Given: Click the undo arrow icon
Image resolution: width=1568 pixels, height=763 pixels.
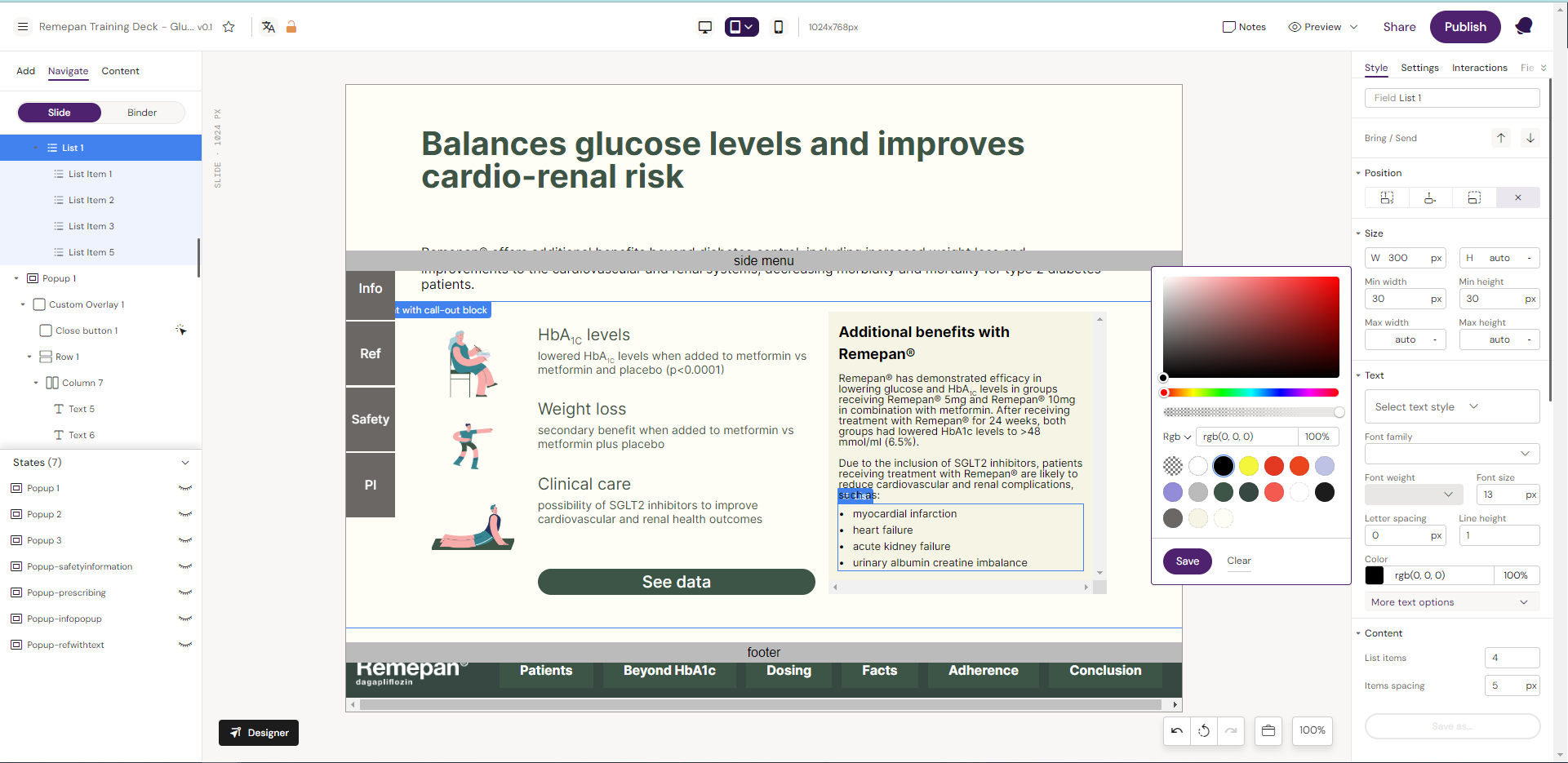Looking at the screenshot, I should [1177, 730].
